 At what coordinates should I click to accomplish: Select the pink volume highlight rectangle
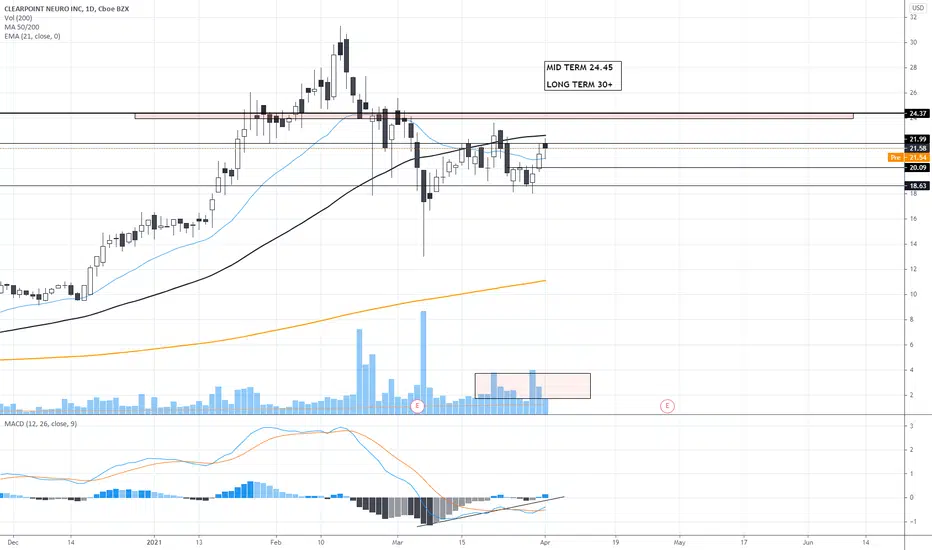[x=533, y=386]
